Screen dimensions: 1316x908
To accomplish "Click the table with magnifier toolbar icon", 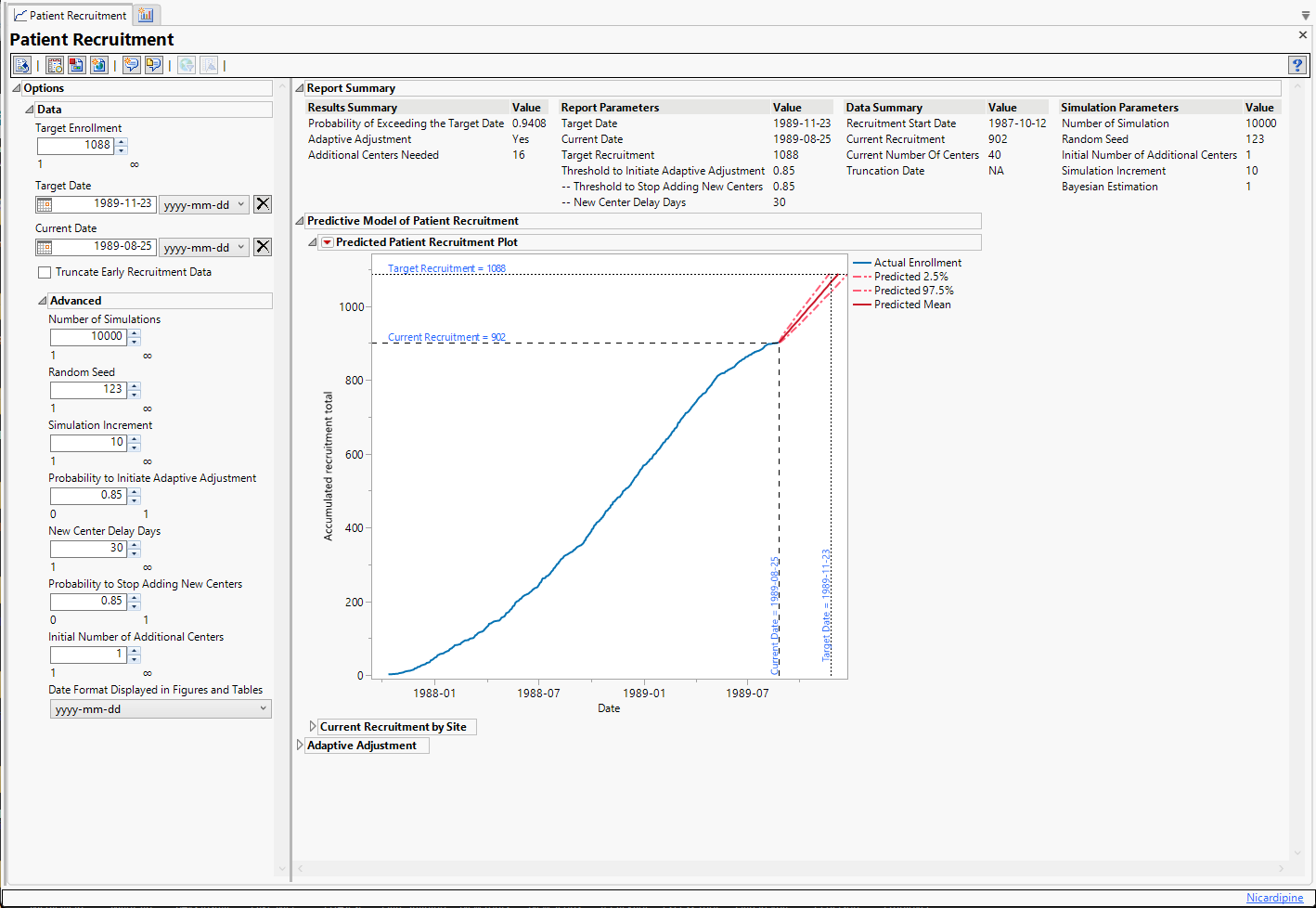I will [55, 65].
